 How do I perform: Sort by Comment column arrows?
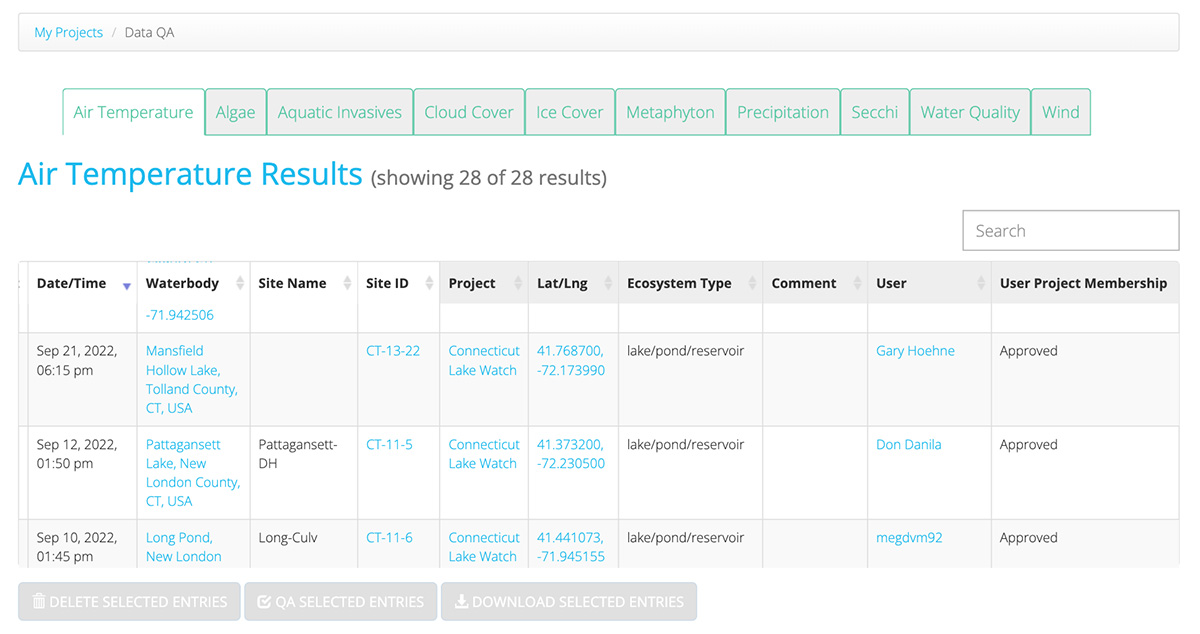point(857,284)
